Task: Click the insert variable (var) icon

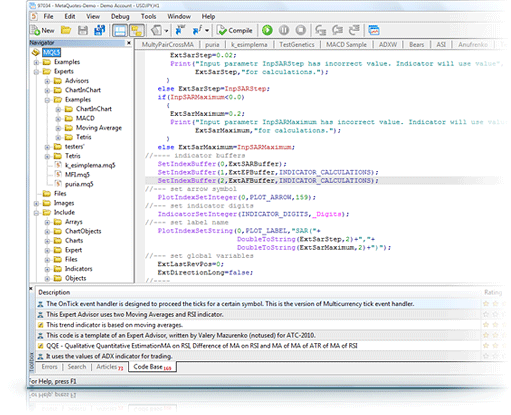Action: (180, 30)
